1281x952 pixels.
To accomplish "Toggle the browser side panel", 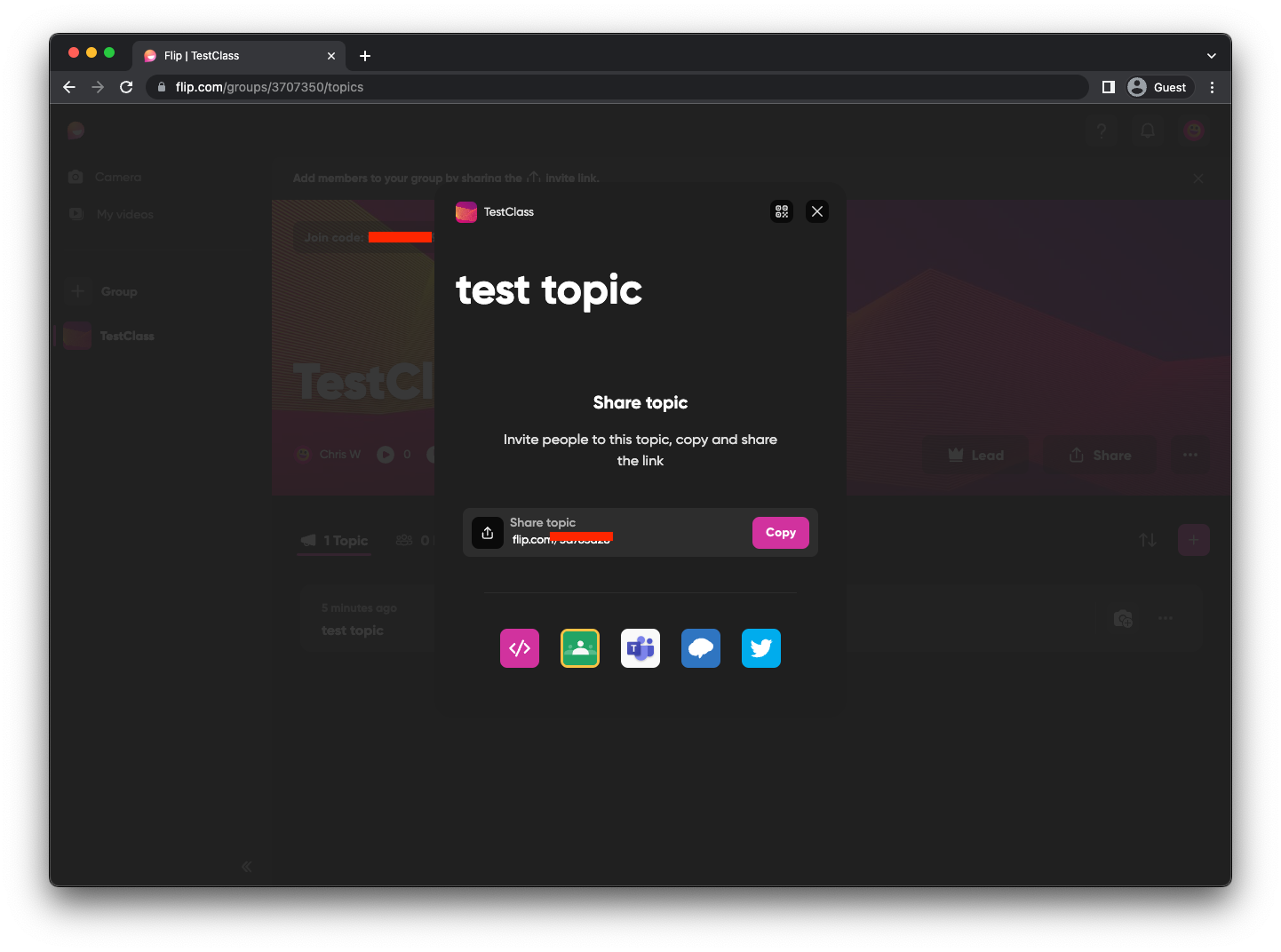I will [x=1108, y=87].
